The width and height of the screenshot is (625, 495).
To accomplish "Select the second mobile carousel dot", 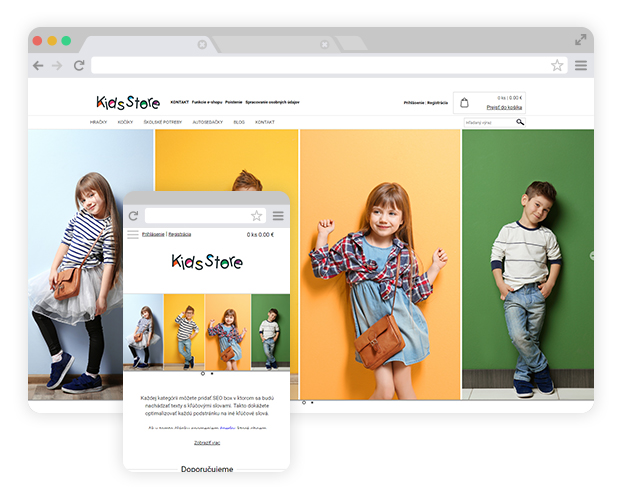I will pyautogui.click(x=211, y=374).
